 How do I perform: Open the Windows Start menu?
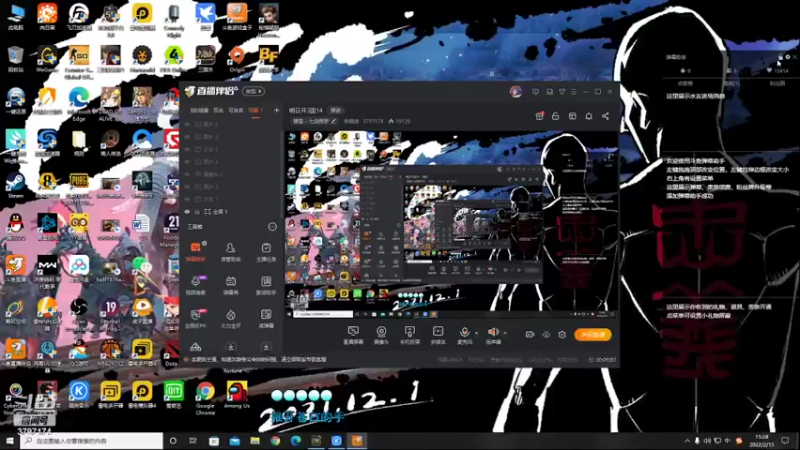coord(9,440)
